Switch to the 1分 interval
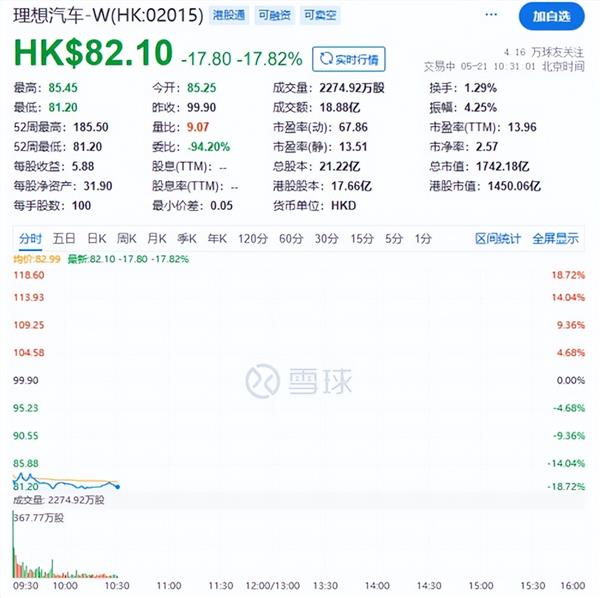600x598 pixels. [423, 238]
